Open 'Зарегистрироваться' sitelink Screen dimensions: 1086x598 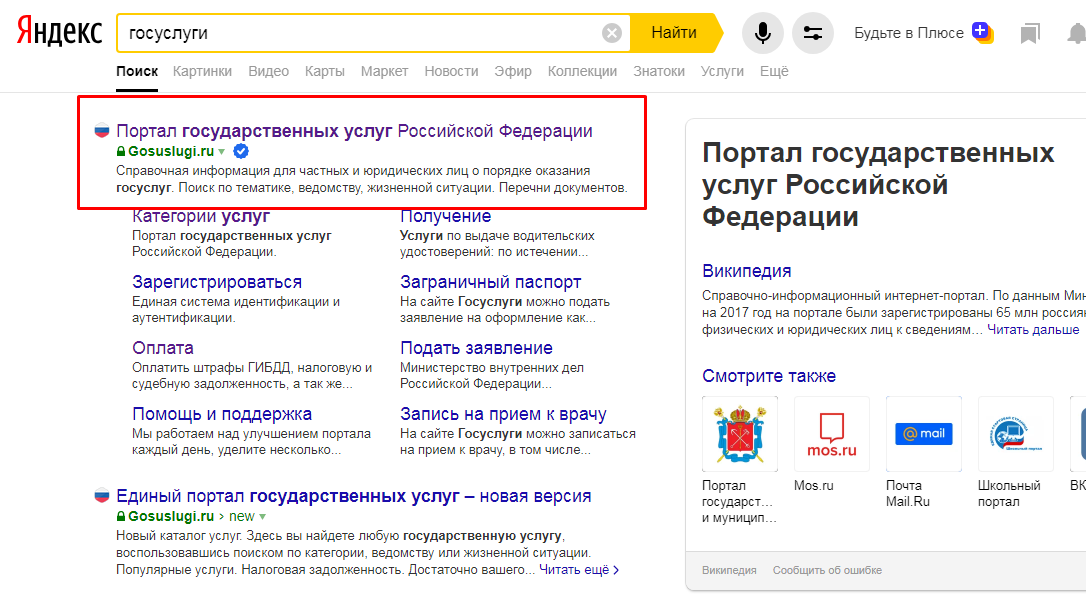[217, 282]
